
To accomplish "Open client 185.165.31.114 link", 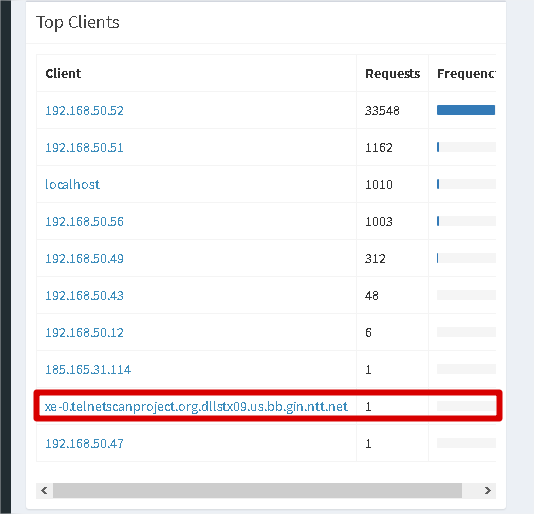I will coord(88,370).
